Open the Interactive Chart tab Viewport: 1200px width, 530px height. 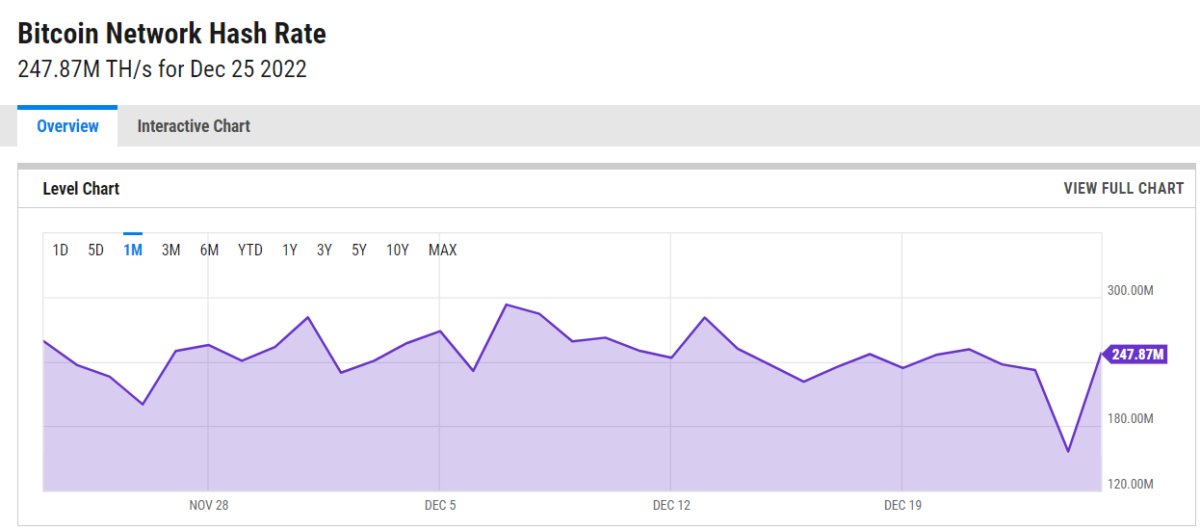[x=193, y=127]
